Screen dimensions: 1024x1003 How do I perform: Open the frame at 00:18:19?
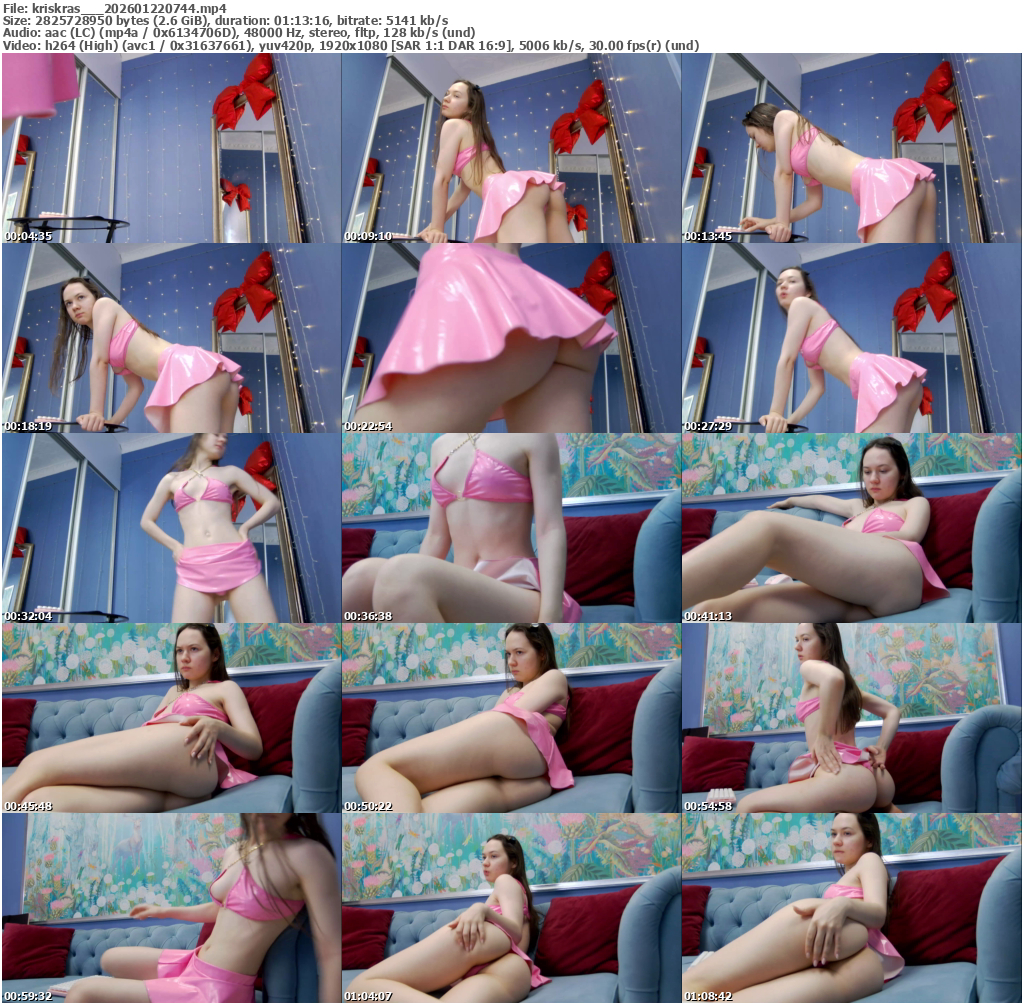coord(171,338)
